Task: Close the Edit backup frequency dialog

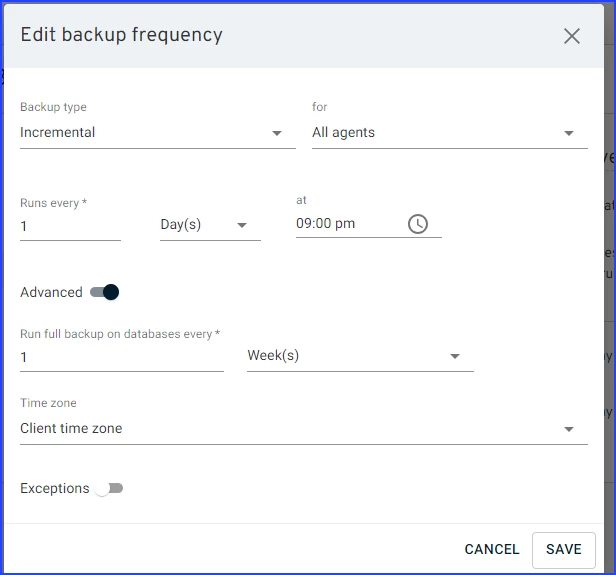Action: point(571,36)
